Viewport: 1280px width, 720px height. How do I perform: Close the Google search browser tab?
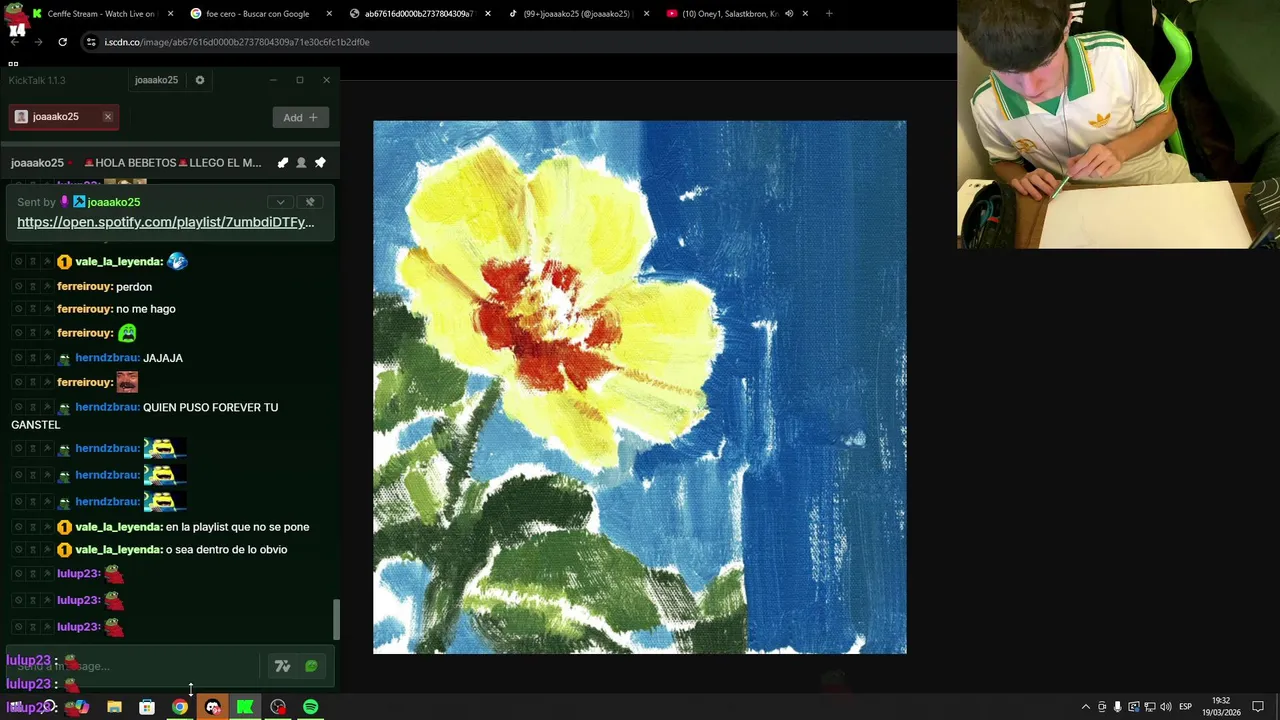pyautogui.click(x=329, y=14)
